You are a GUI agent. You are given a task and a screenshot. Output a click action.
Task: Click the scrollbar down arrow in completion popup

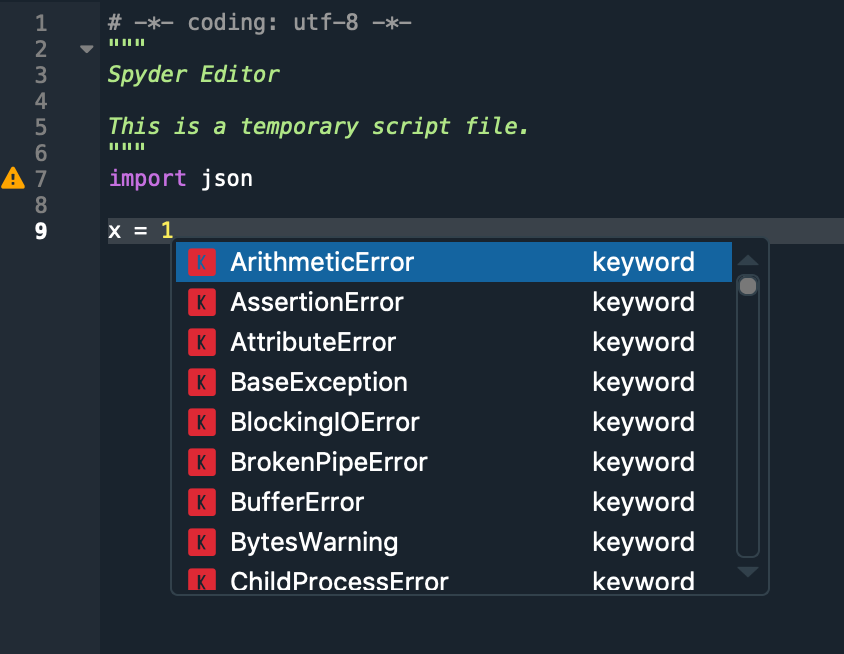point(747,571)
